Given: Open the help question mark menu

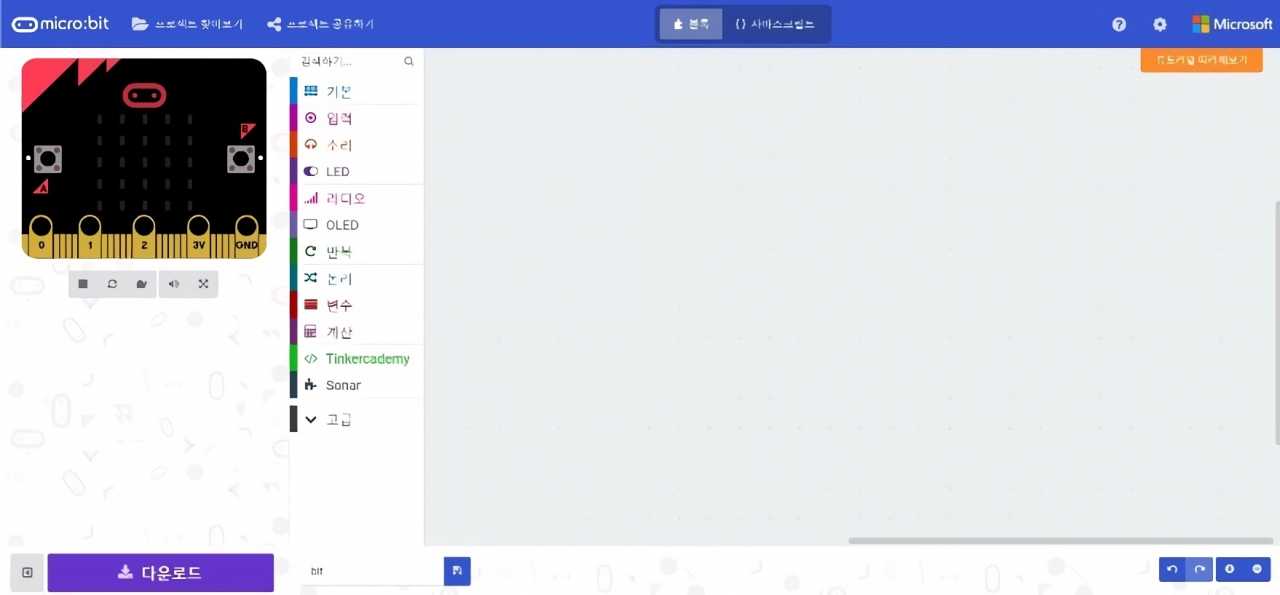Looking at the screenshot, I should click(x=1119, y=24).
